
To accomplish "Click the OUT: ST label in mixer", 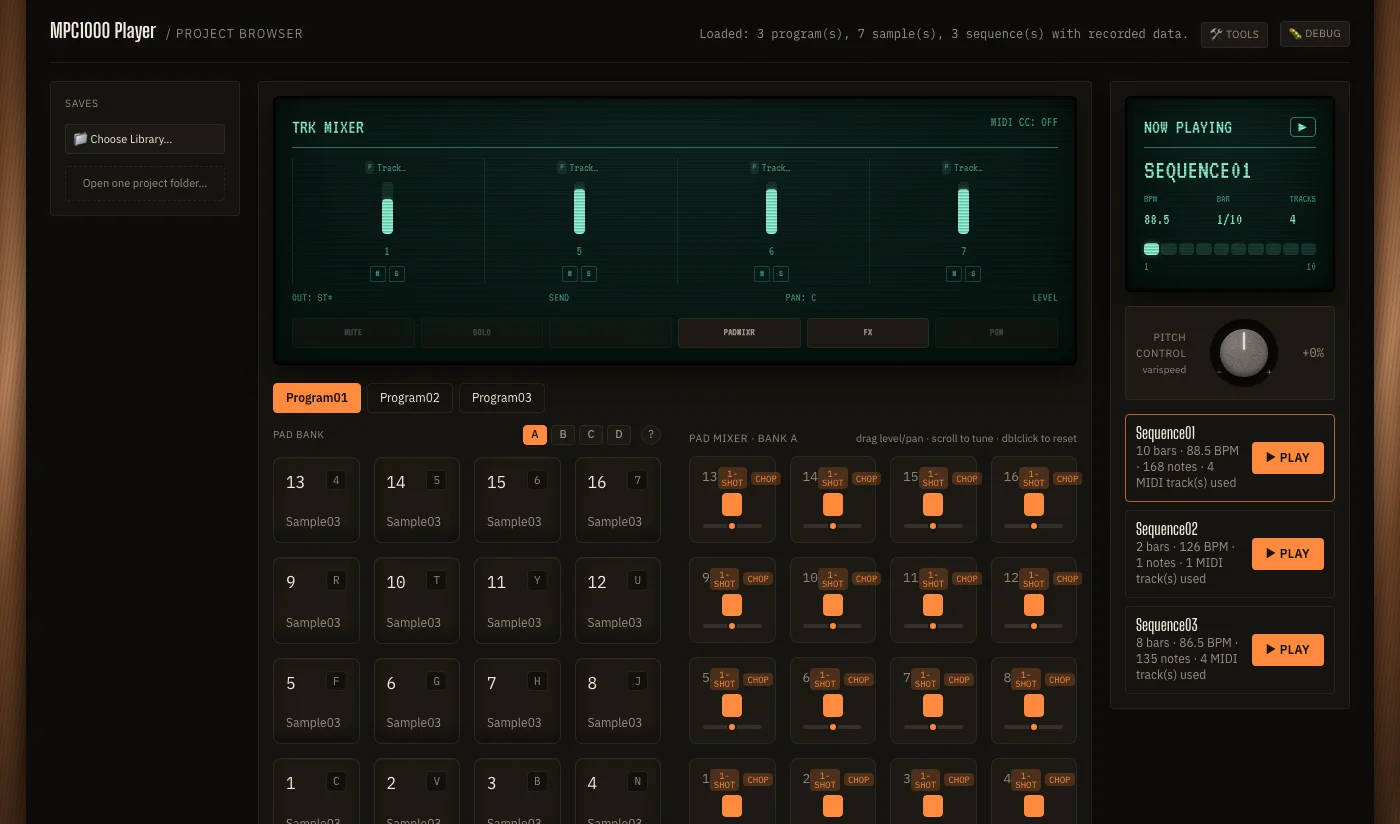I will (x=312, y=298).
